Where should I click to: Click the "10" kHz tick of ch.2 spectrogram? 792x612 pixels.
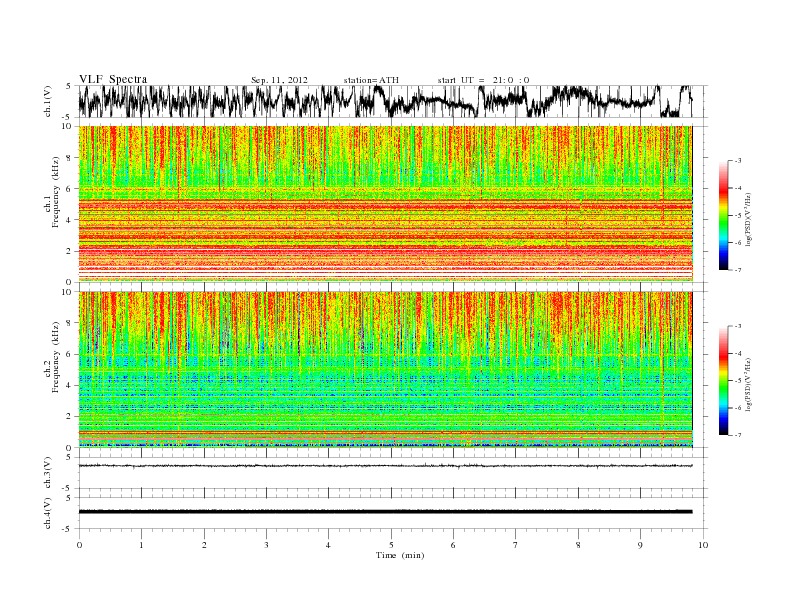[67, 292]
